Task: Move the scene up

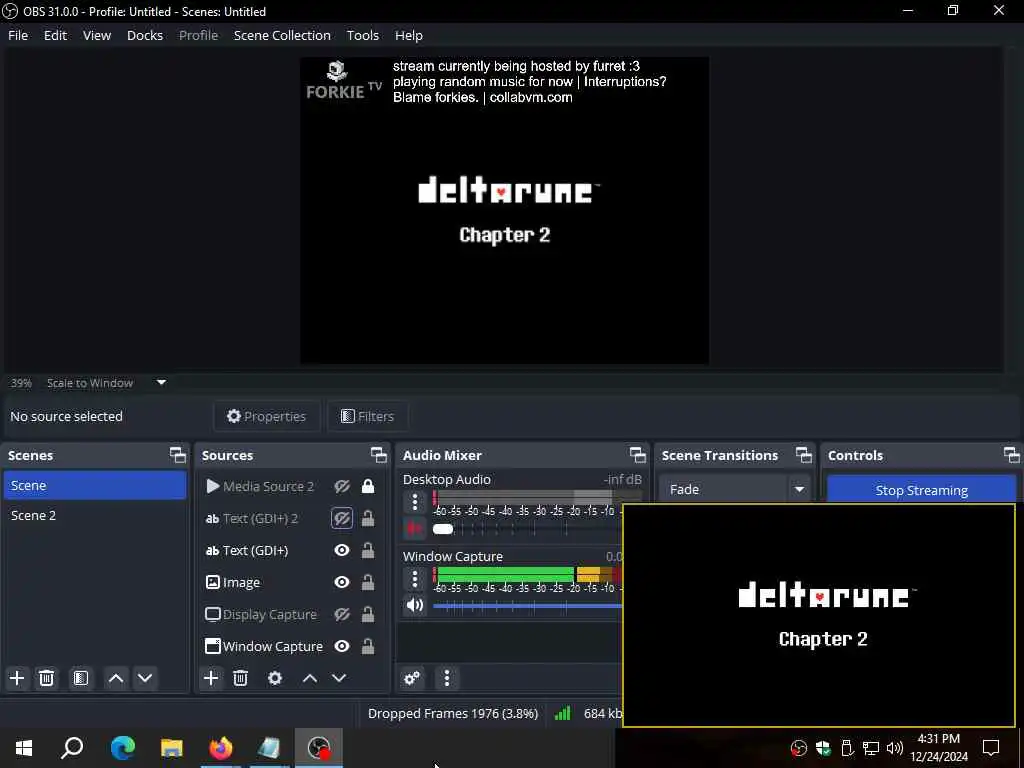Action: pos(116,678)
